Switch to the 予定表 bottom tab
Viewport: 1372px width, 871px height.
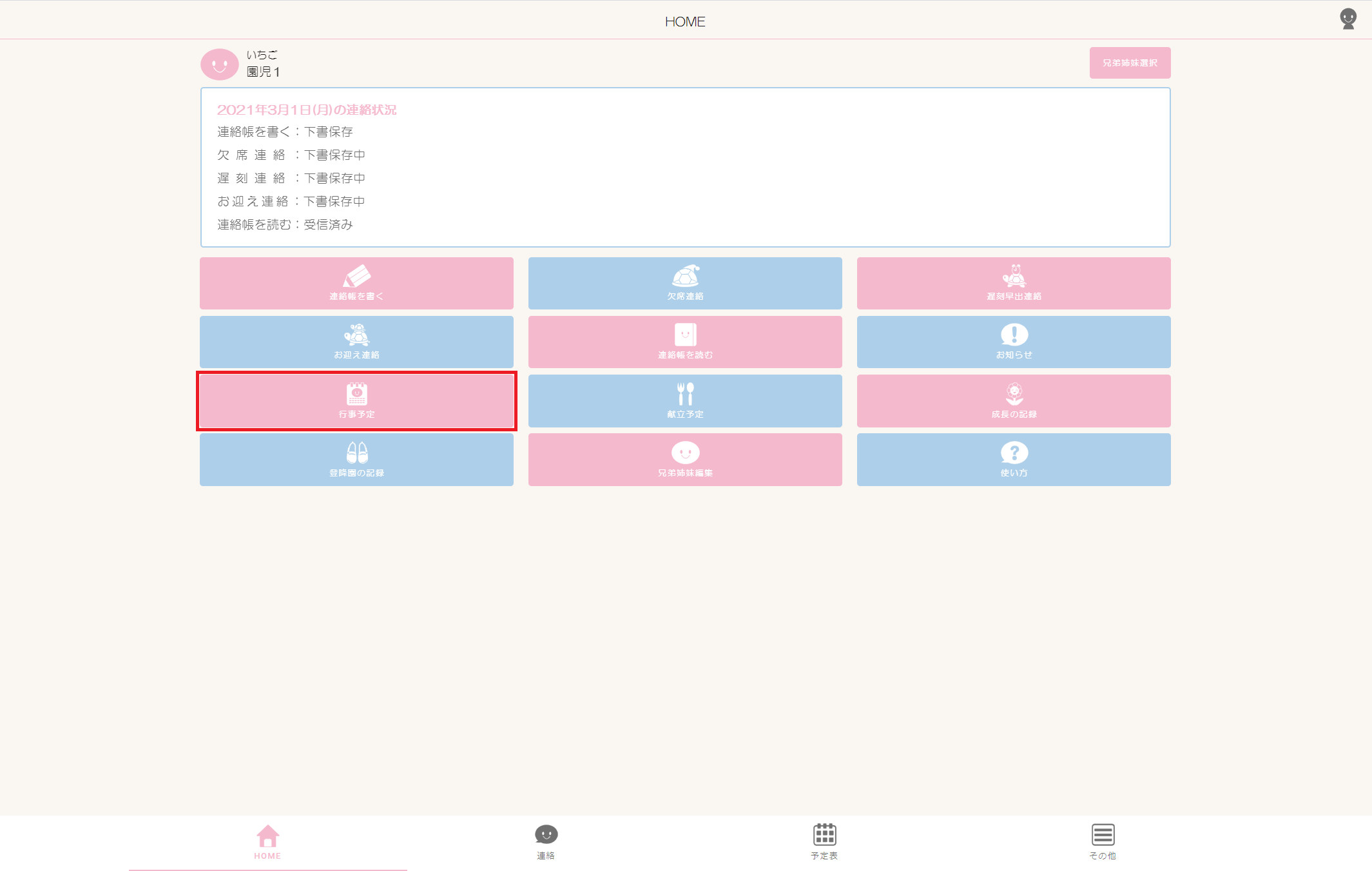coord(824,842)
